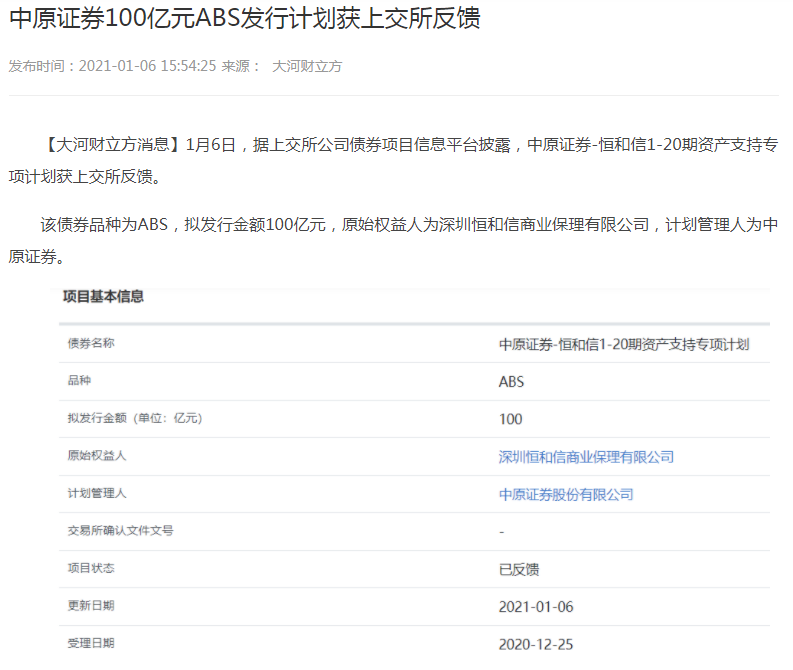793x670 pixels.
Task: Click the 受理日期 row label
Action: [x=91, y=643]
